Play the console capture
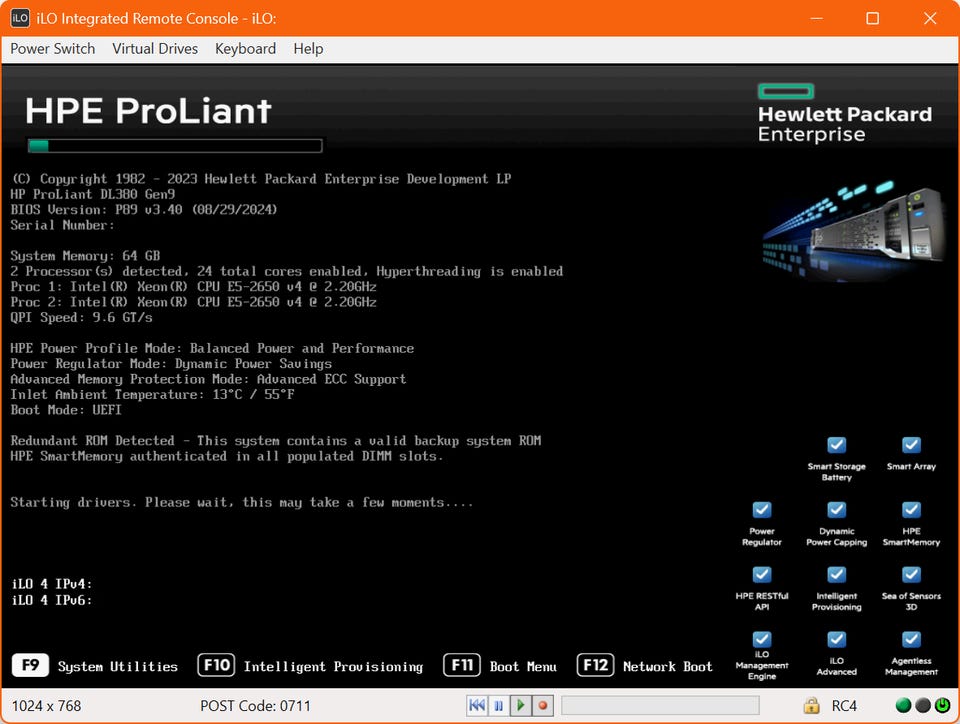Viewport: 960px width, 724px height. coord(520,706)
